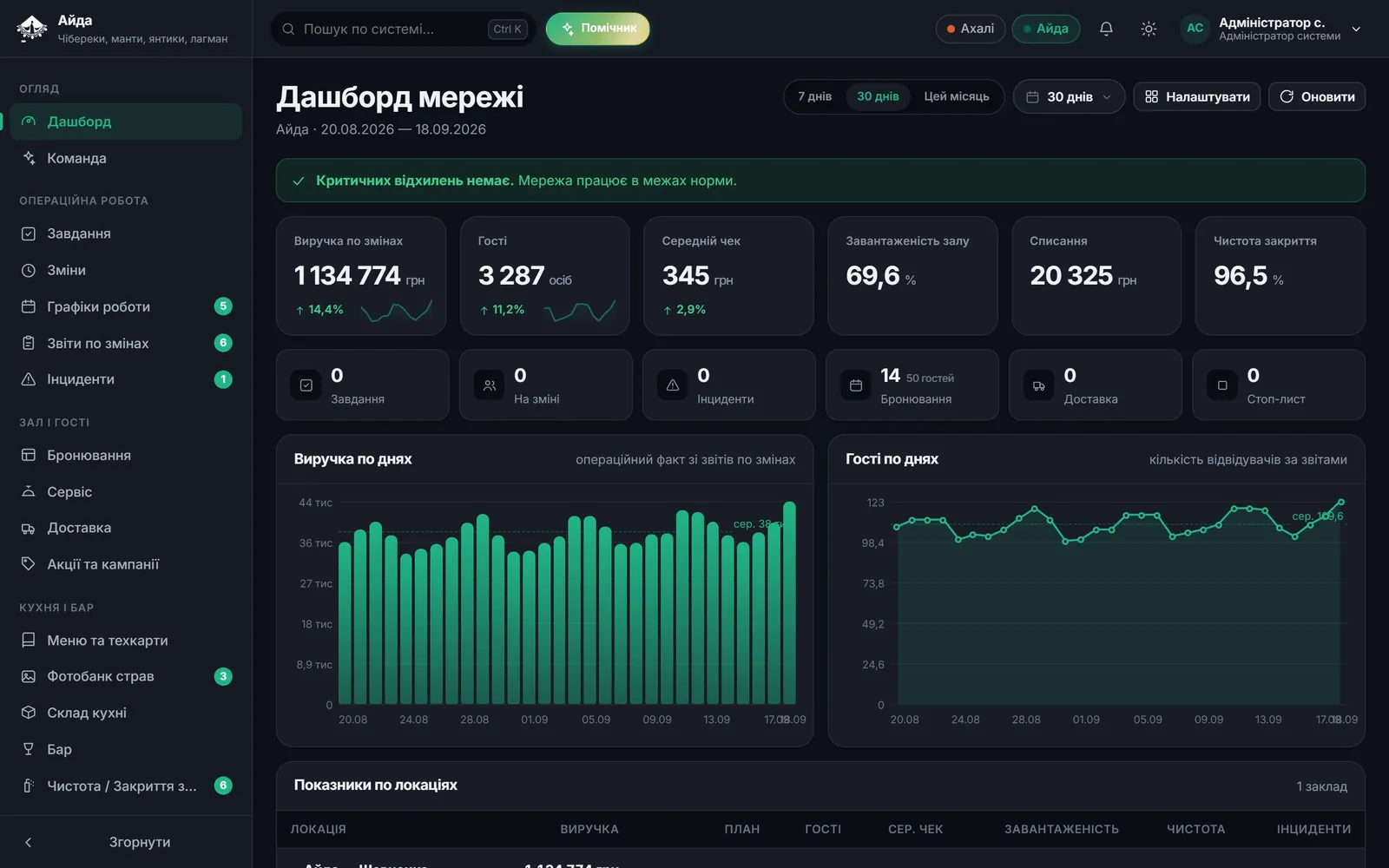Go to Акції та кампанії
The image size is (1389, 868).
coord(126,564)
